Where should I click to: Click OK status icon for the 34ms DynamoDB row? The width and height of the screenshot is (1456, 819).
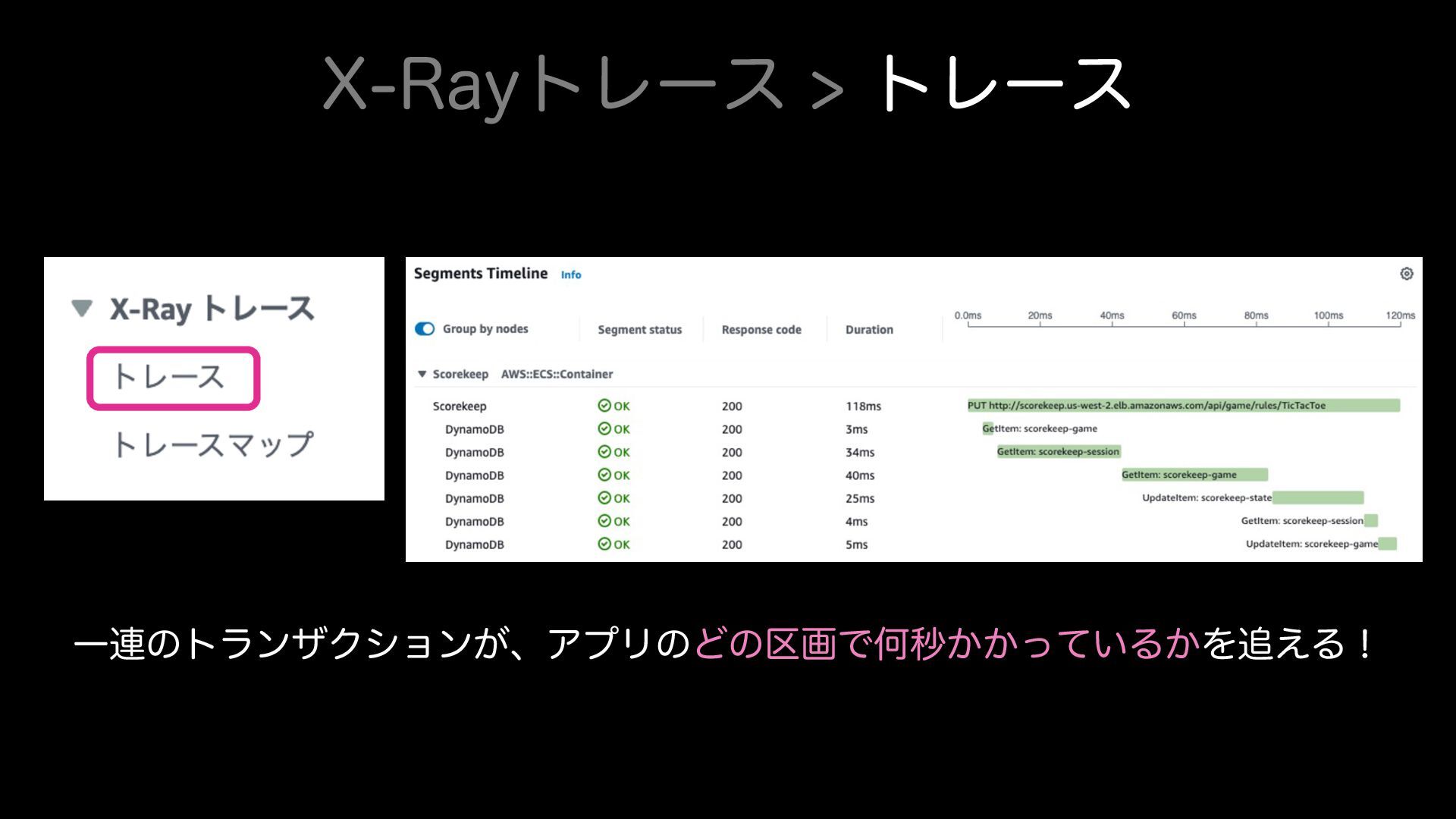click(604, 452)
